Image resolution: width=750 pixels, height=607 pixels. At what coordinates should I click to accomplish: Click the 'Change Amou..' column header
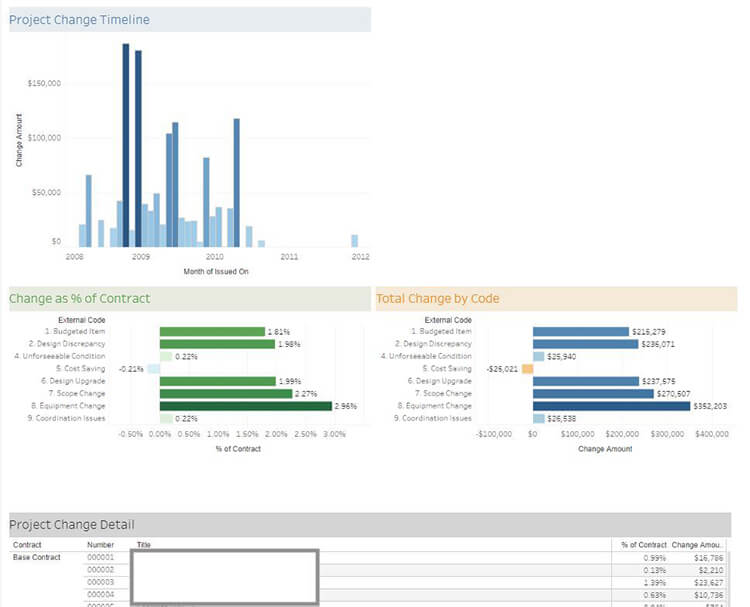tap(696, 545)
